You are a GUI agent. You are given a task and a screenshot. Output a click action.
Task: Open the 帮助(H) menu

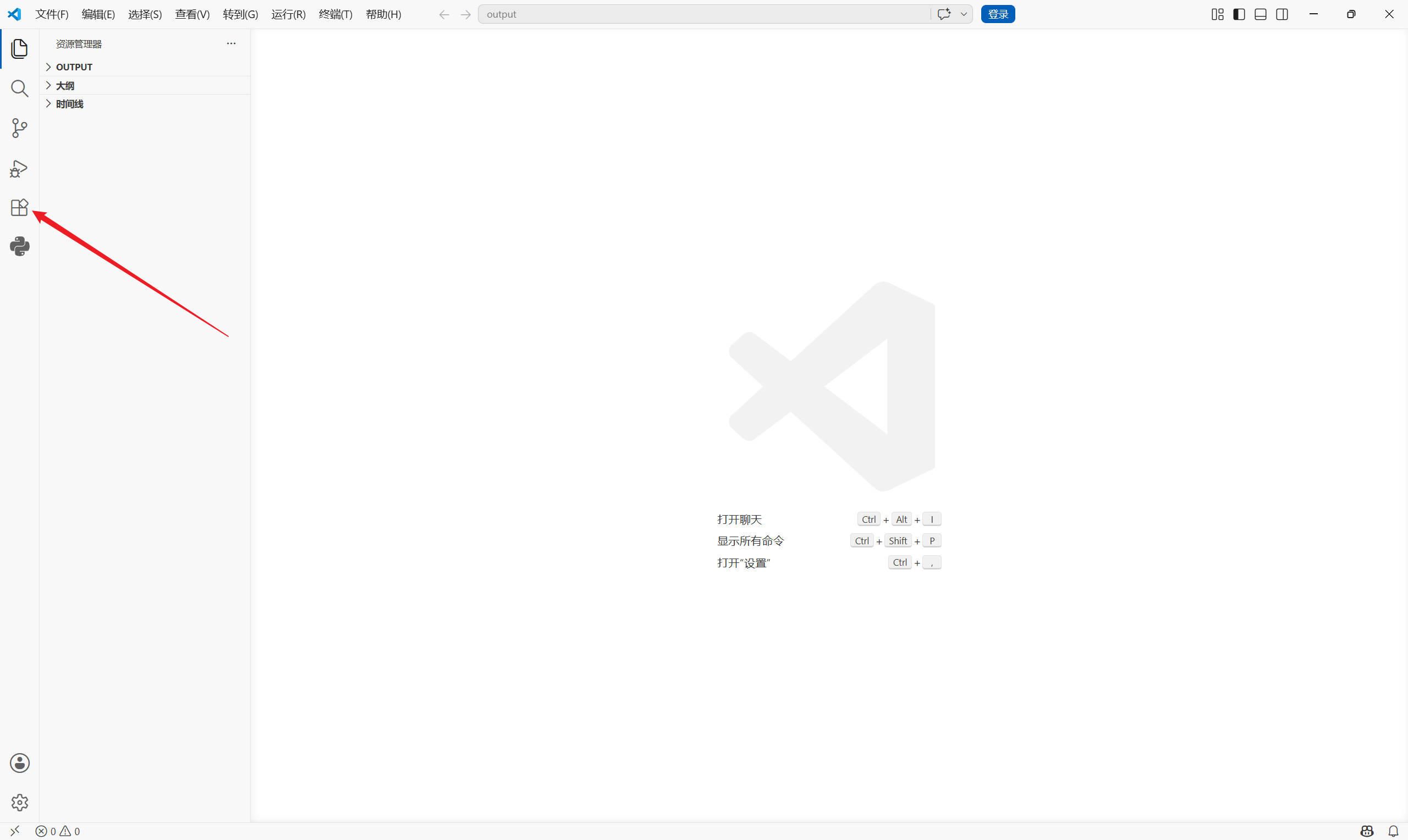383,14
